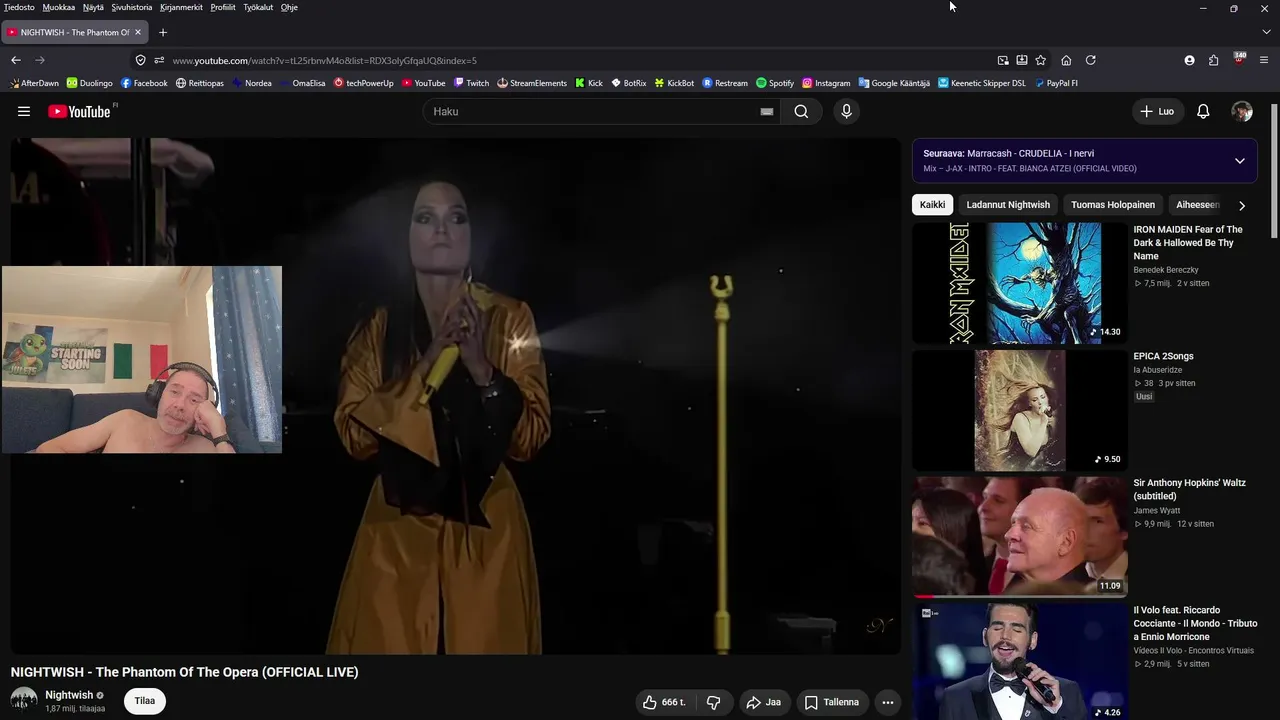Show more filter chips with the arrow
The image size is (1280, 720).
coord(1242,205)
